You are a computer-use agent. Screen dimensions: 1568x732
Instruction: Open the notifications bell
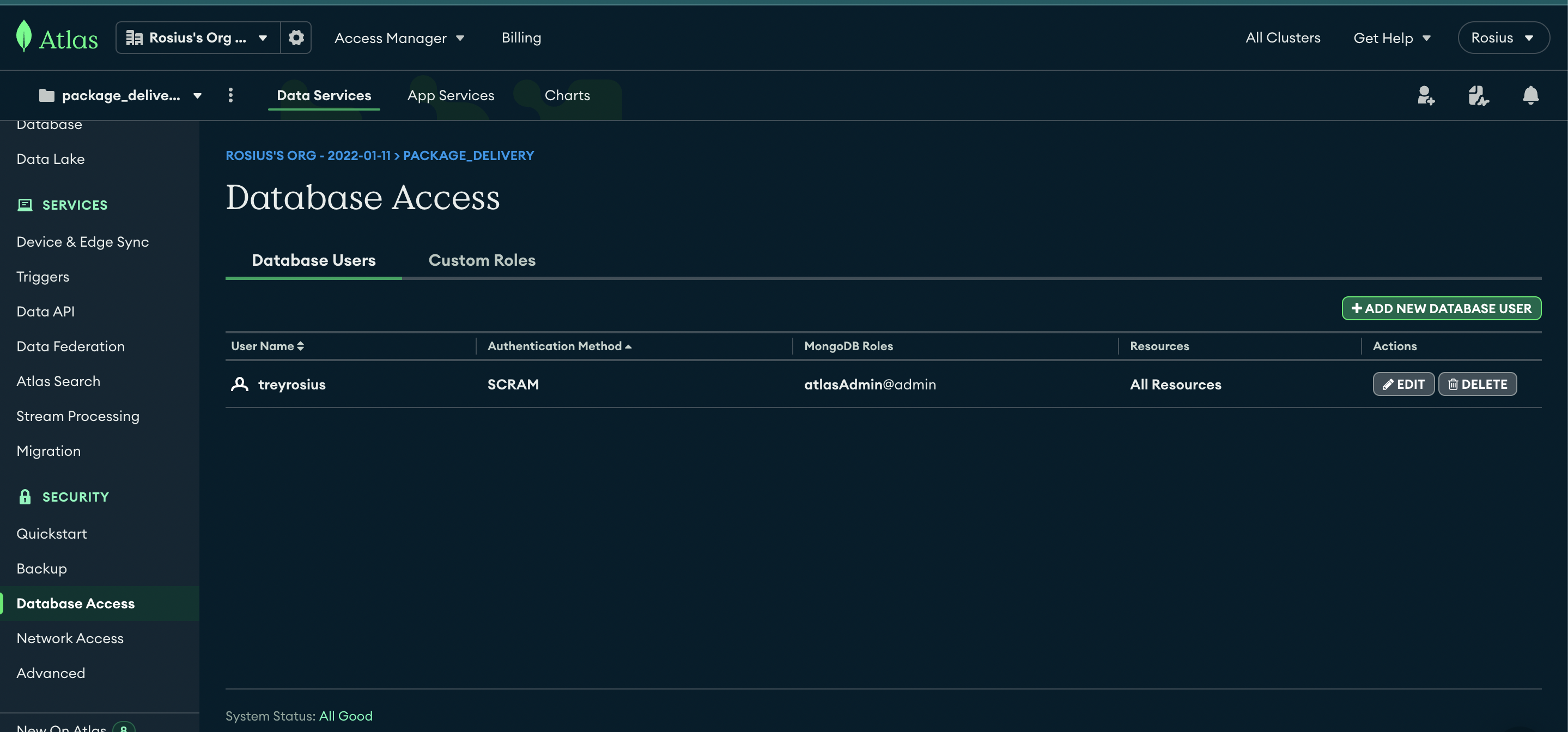1530,95
